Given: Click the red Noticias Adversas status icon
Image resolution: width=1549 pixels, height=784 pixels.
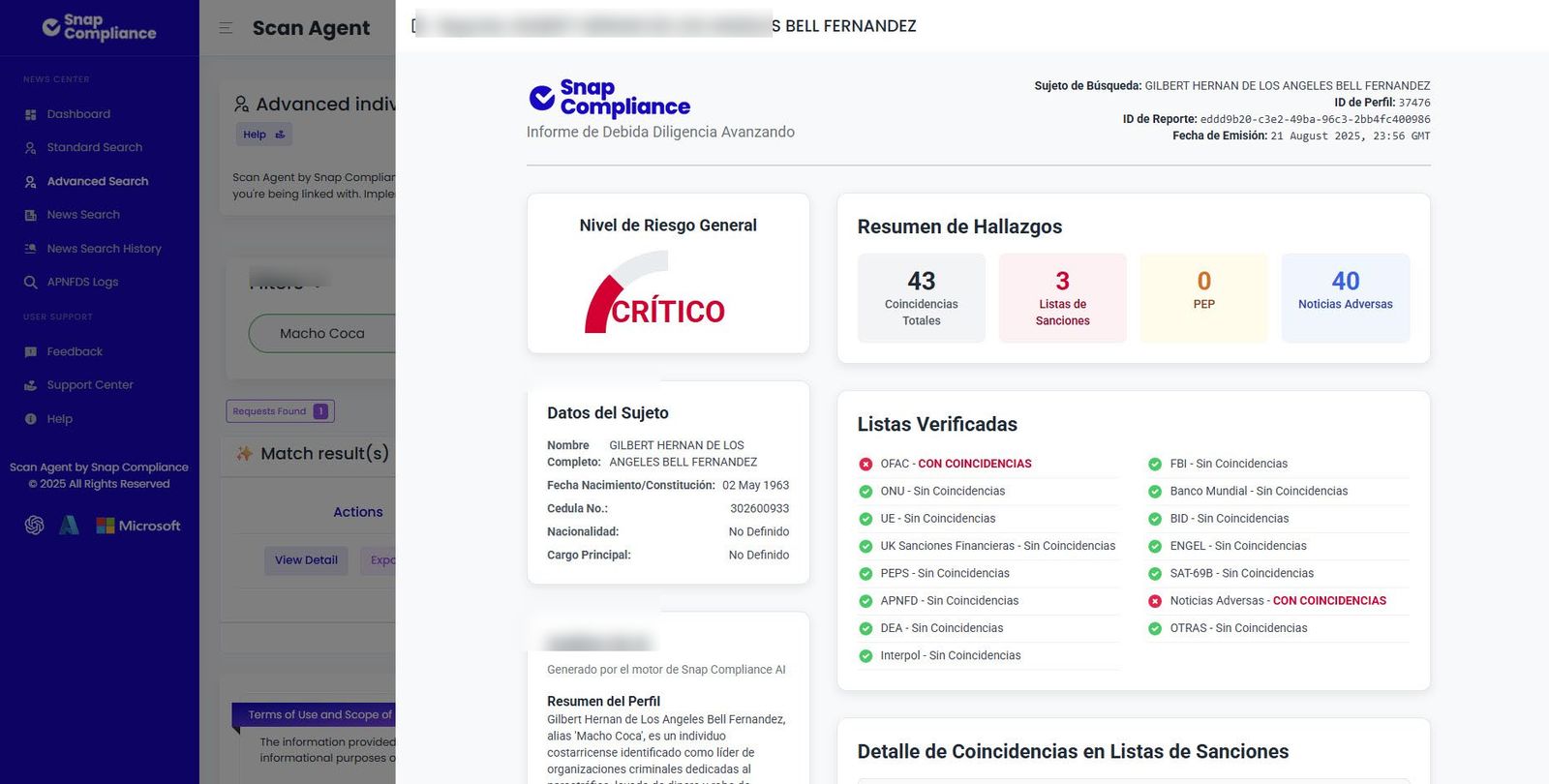Looking at the screenshot, I should click(1155, 601).
